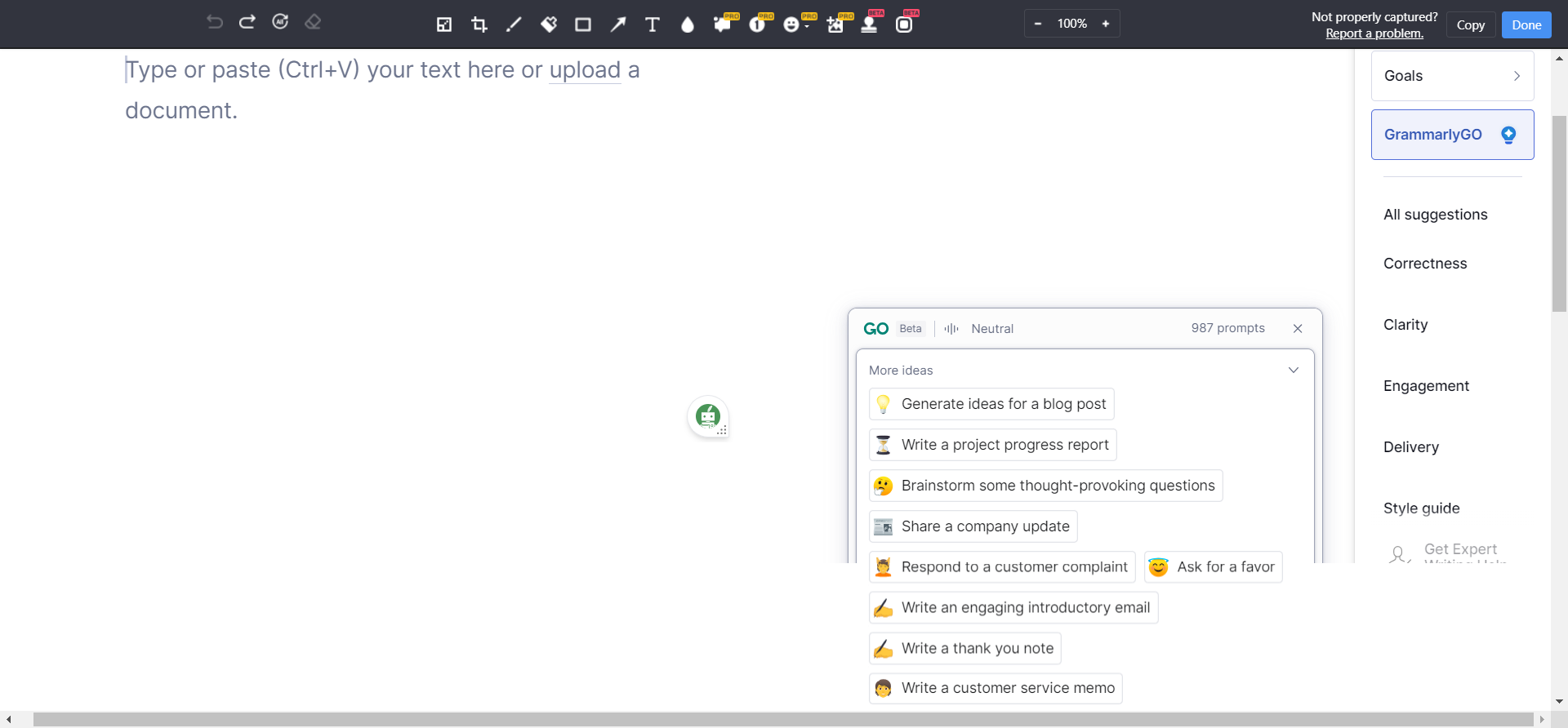Open the GrammarlyGO assistant button
This screenshot has height=728, width=1568.
[1452, 135]
